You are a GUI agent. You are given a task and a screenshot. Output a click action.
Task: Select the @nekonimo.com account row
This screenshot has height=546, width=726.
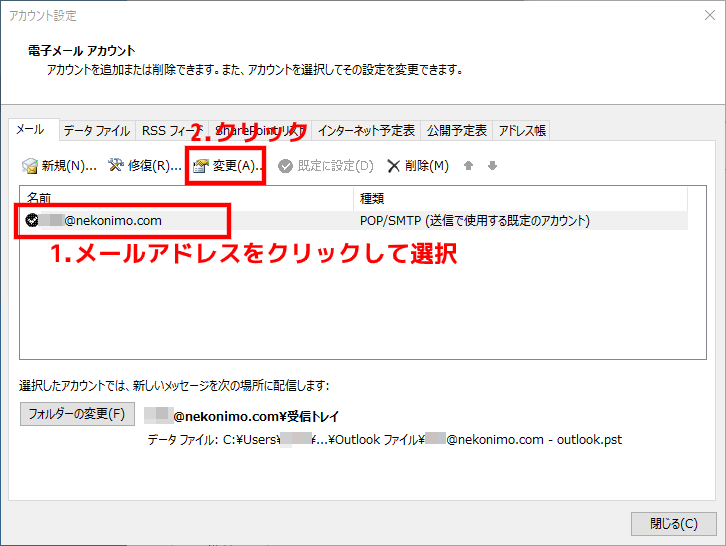click(353, 220)
